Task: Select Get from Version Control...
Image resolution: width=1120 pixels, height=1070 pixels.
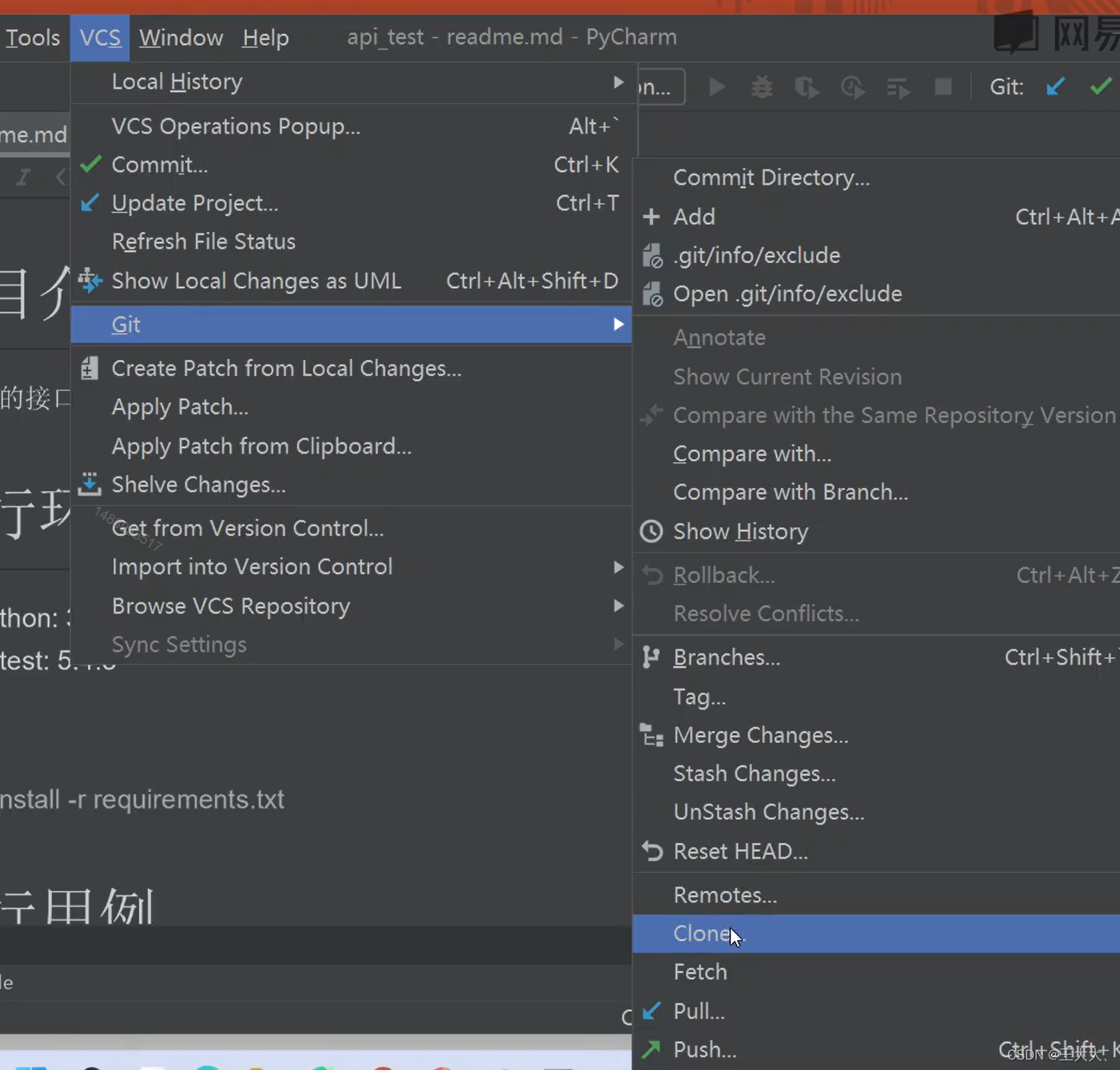Action: click(352, 529)
